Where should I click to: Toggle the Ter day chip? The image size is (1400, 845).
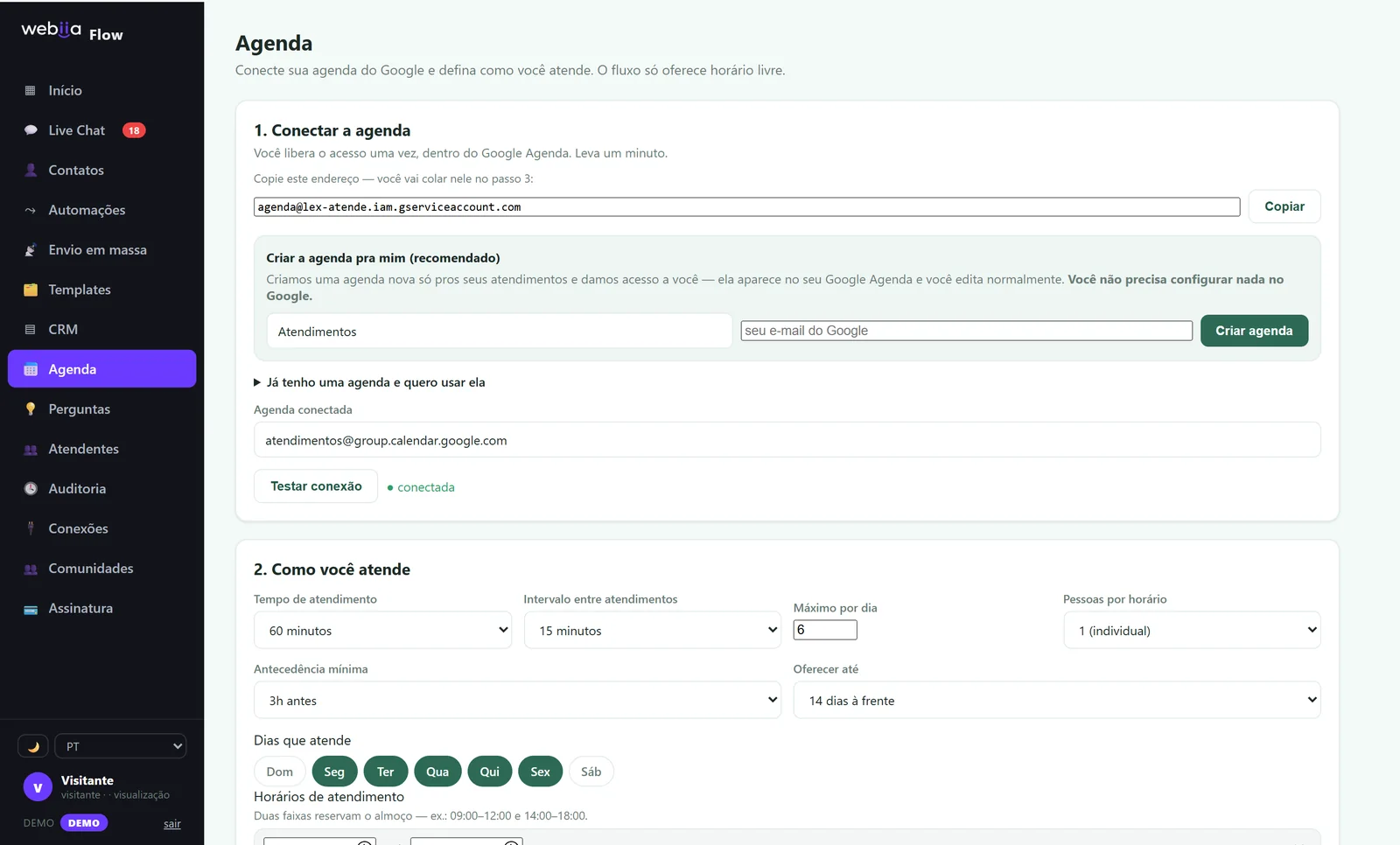pyautogui.click(x=386, y=772)
